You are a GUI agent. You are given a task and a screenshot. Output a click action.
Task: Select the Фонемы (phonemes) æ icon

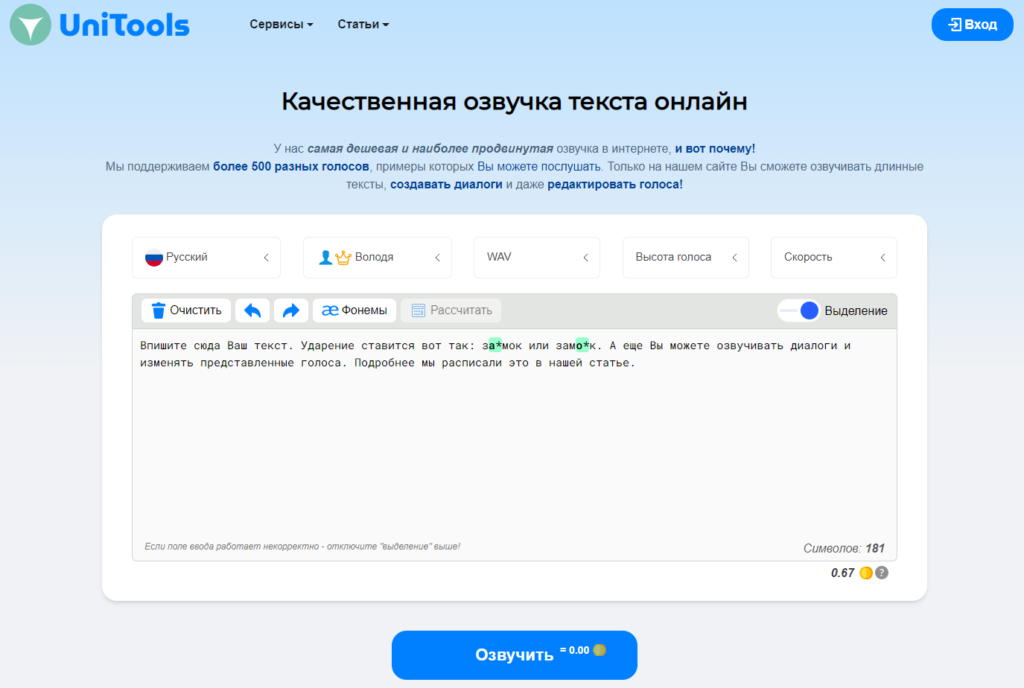[x=329, y=310]
